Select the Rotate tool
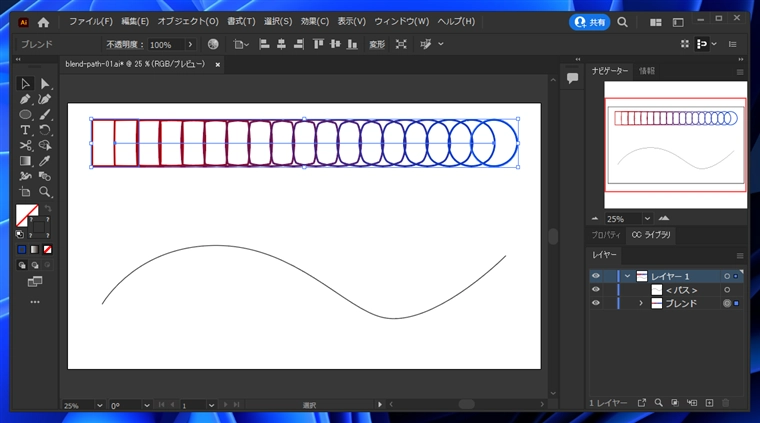This screenshot has width=760, height=423. point(45,130)
